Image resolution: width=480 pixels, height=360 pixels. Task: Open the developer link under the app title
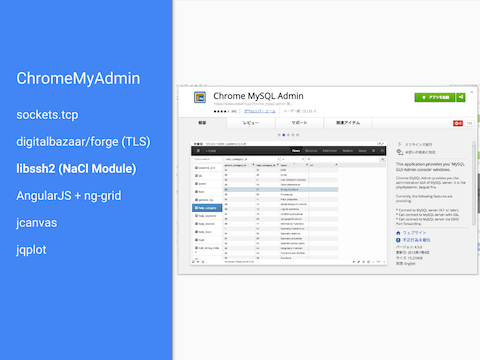coord(260,111)
